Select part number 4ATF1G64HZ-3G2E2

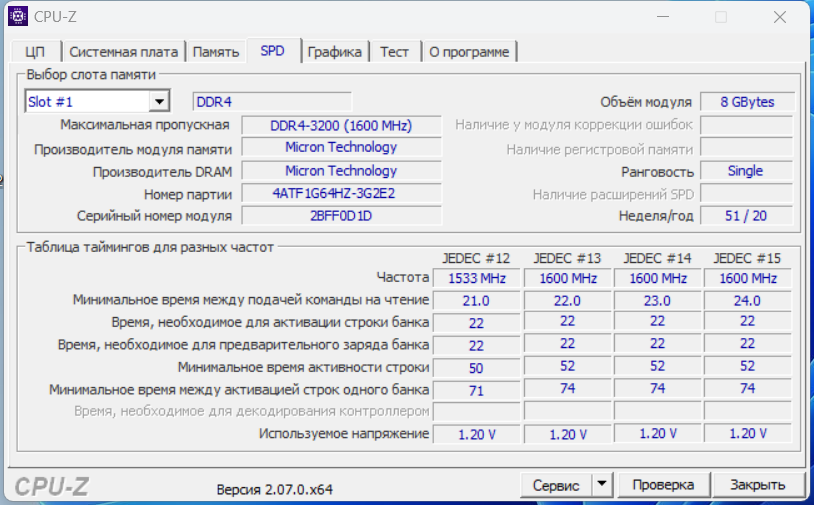tap(341, 194)
